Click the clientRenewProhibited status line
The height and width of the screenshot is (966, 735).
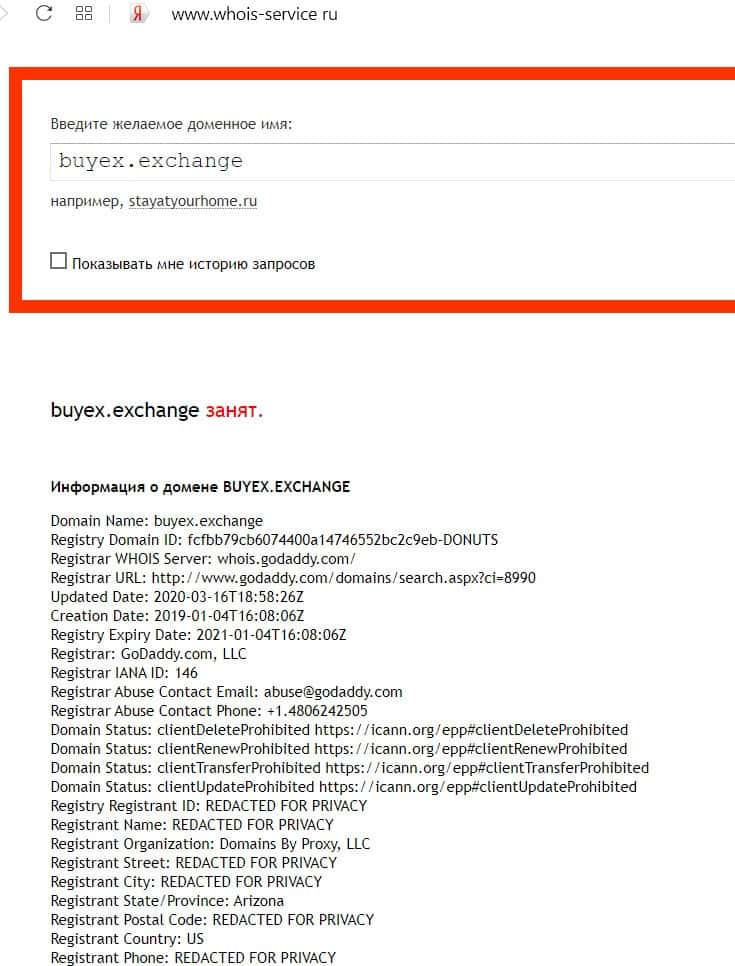339,750
